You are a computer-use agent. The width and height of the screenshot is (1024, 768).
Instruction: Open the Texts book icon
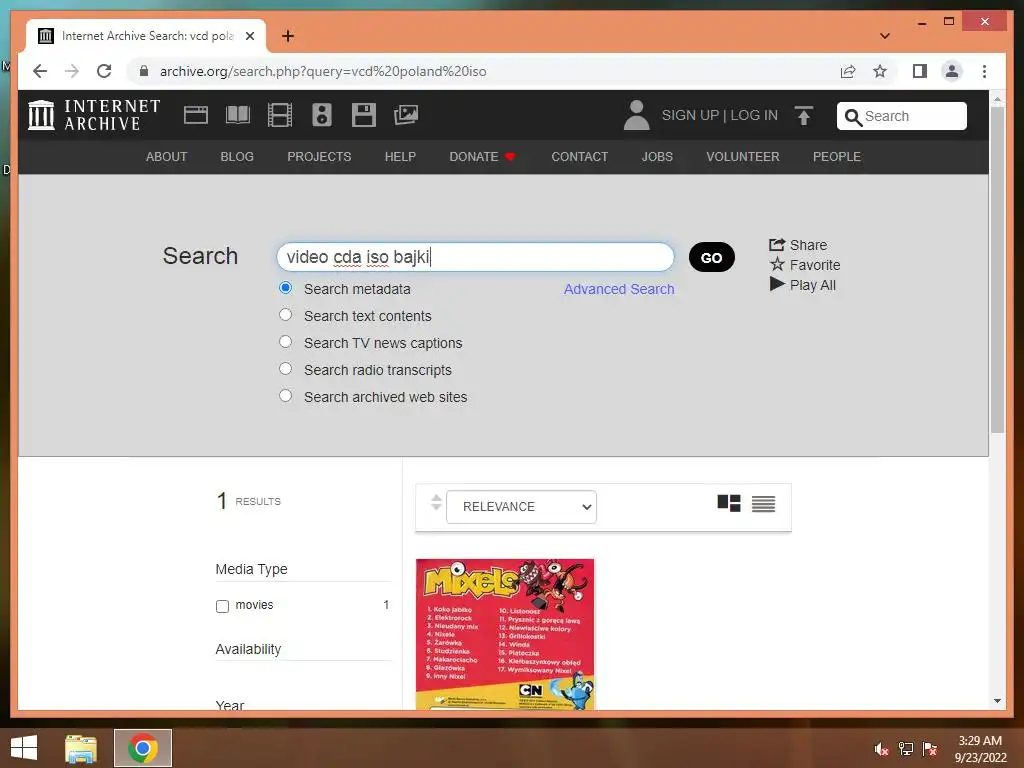[x=238, y=115]
